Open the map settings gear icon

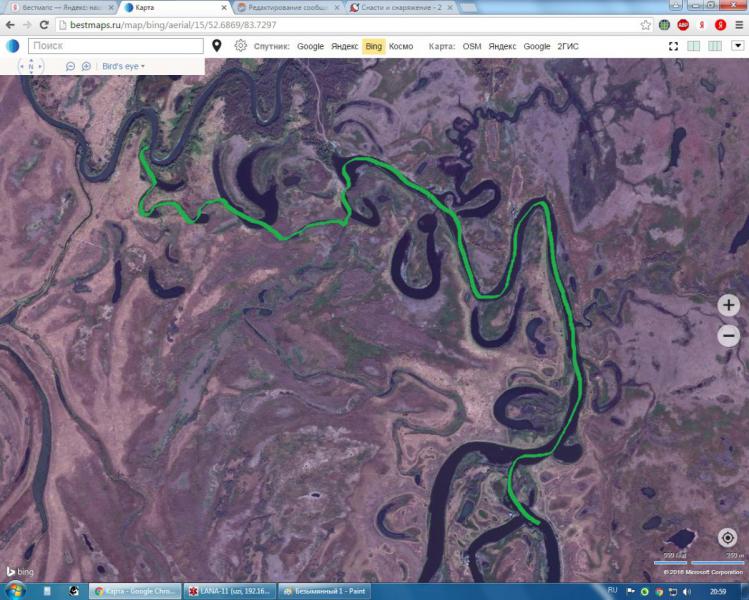coord(240,46)
